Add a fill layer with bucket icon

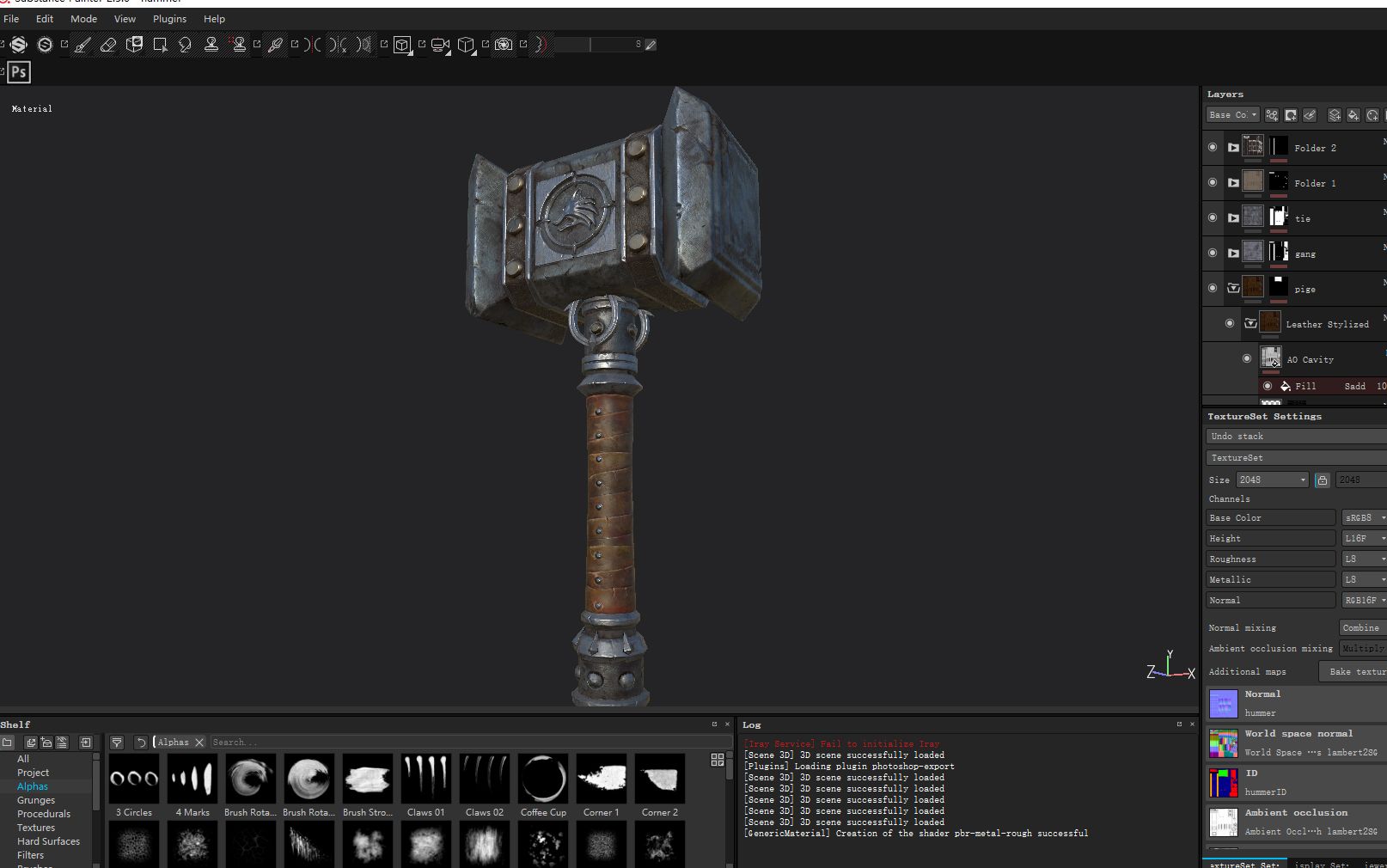pos(1353,115)
